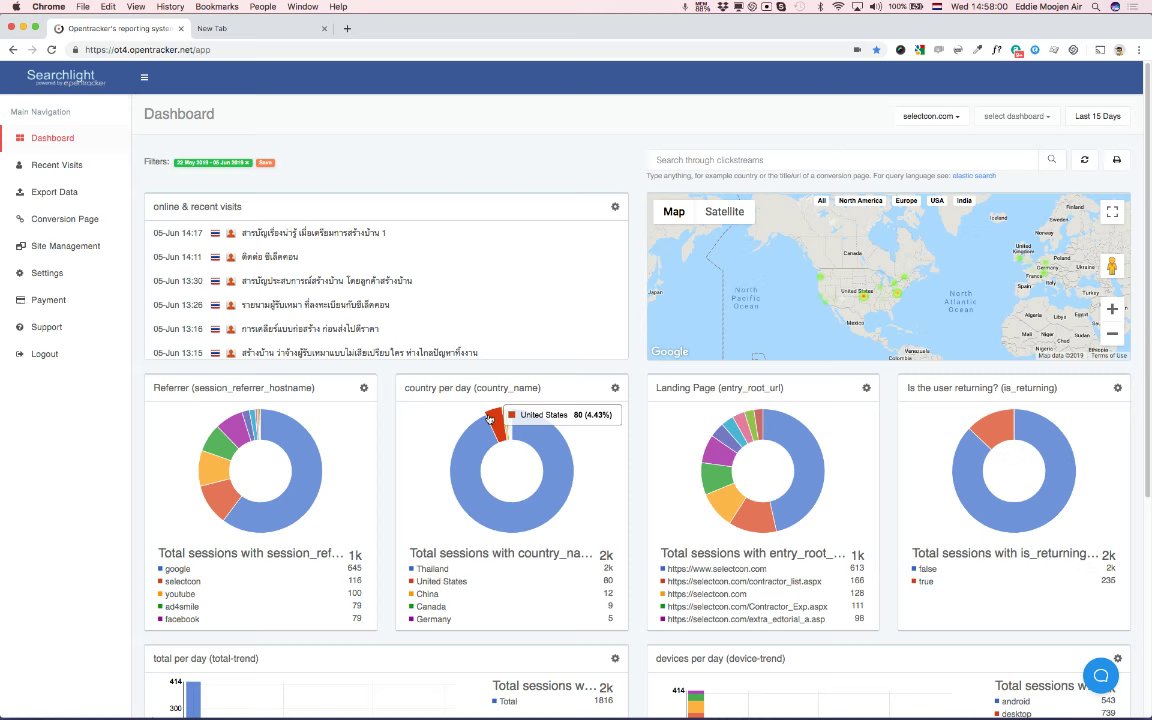This screenshot has height=720, width=1152.
Task: Open gear settings of Landing Page widget
Action: [866, 388]
